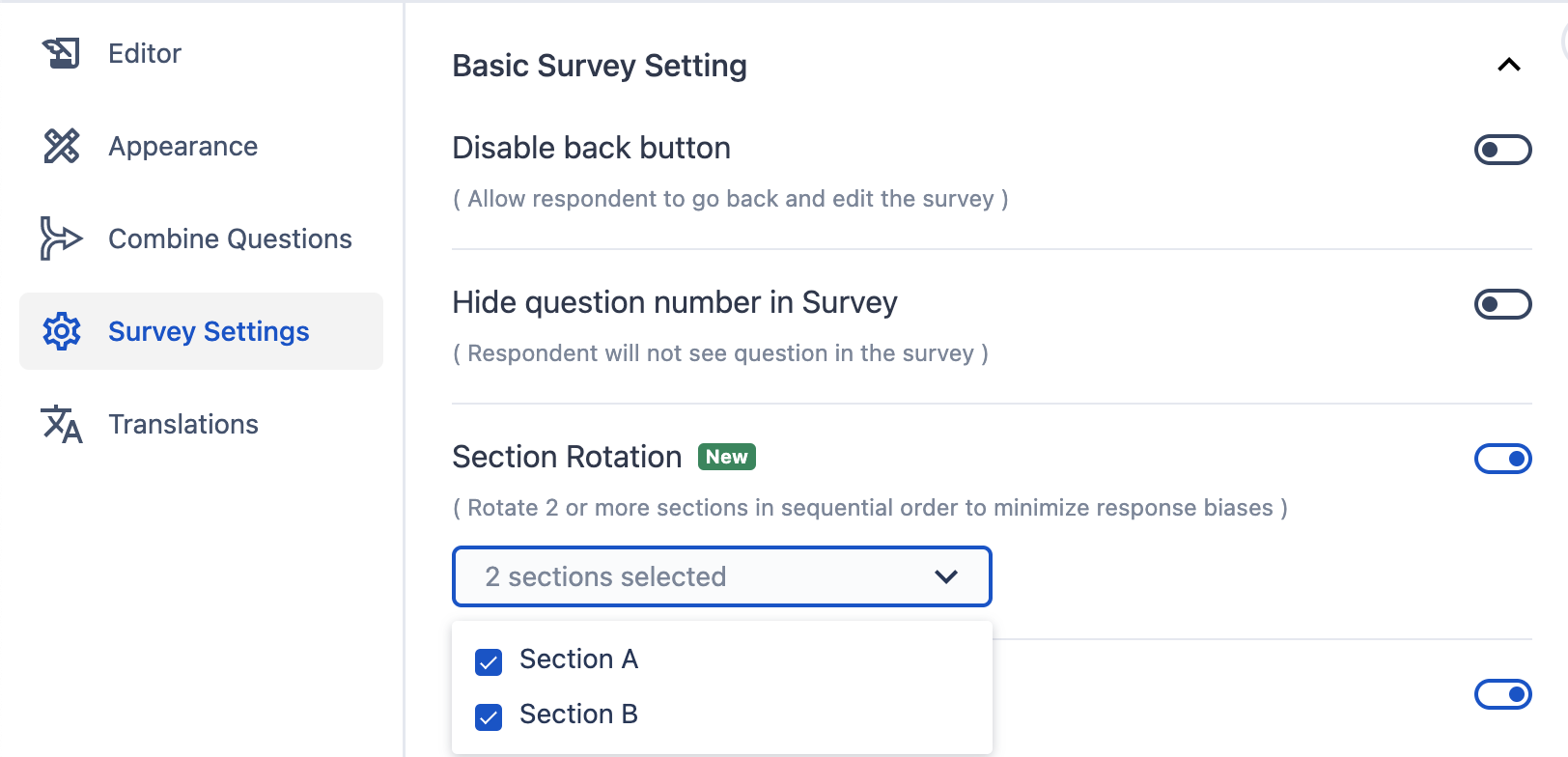Click the Appearance pencil-ruler icon
The height and width of the screenshot is (757, 1568).
61,146
